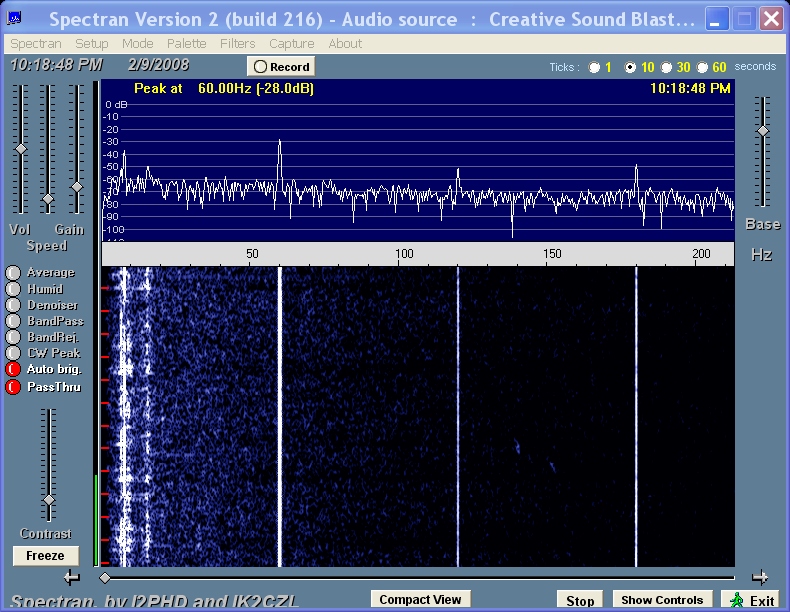Toggle the Average filter
Viewport: 790px width, 612px height.
pyautogui.click(x=13, y=273)
